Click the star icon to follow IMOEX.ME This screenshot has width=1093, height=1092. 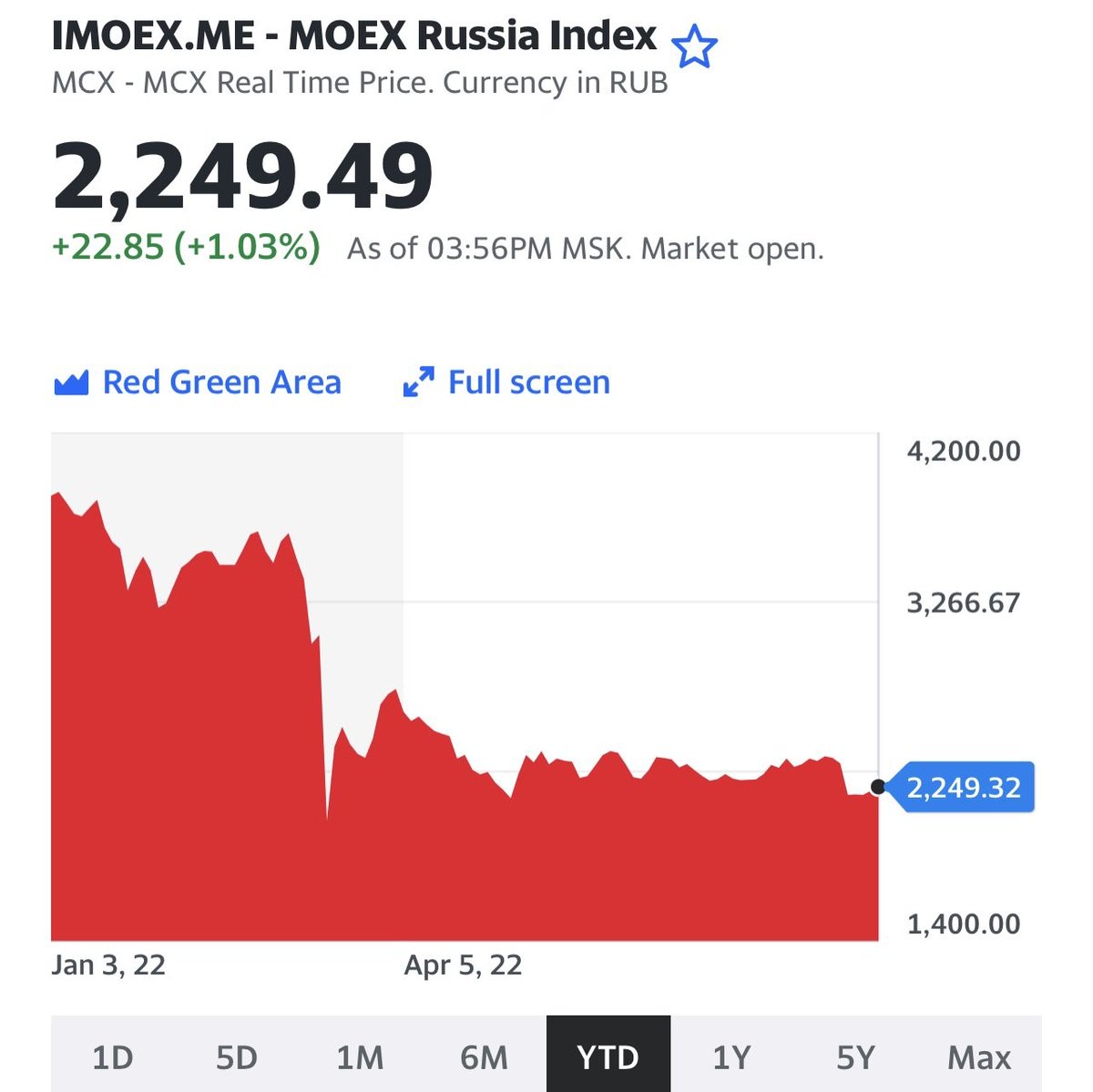click(694, 46)
